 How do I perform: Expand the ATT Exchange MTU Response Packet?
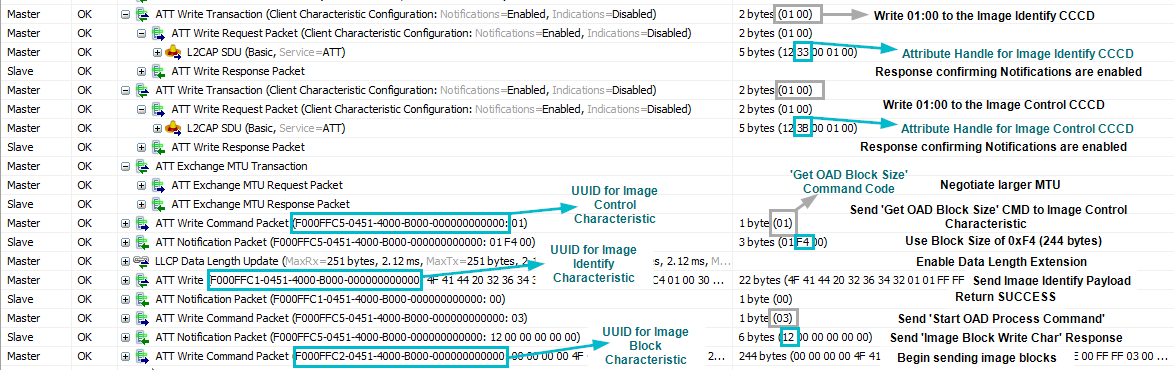pos(142,204)
